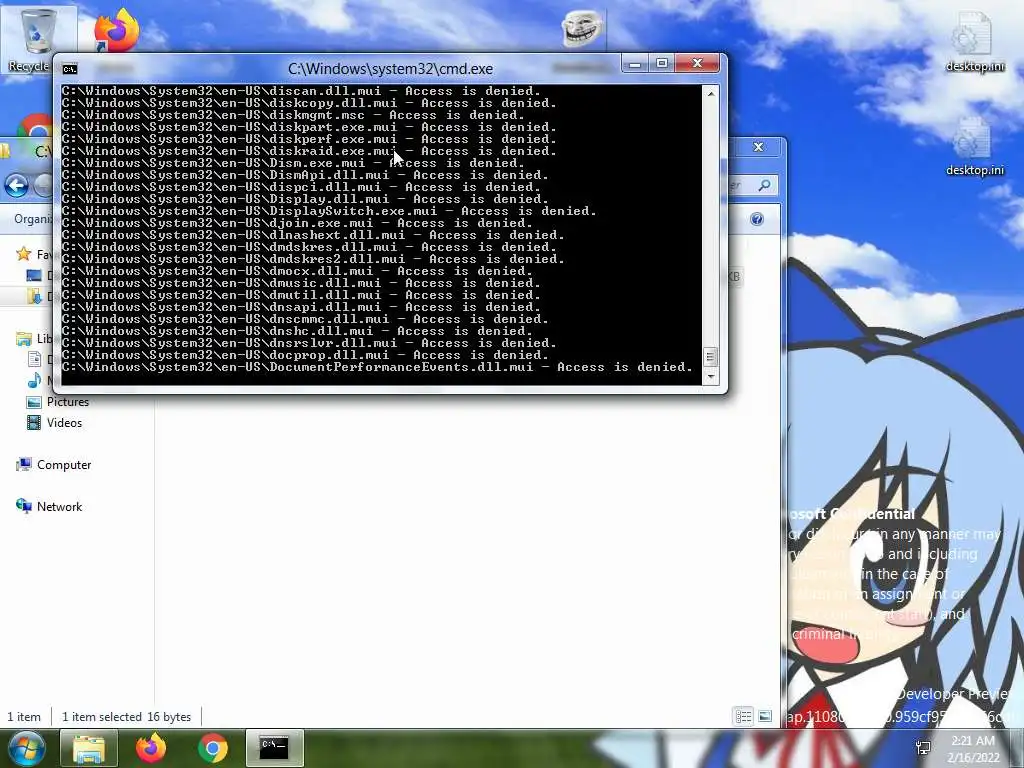This screenshot has width=1024, height=768.
Task: Click the Explorer search magnifier icon
Action: (x=764, y=185)
